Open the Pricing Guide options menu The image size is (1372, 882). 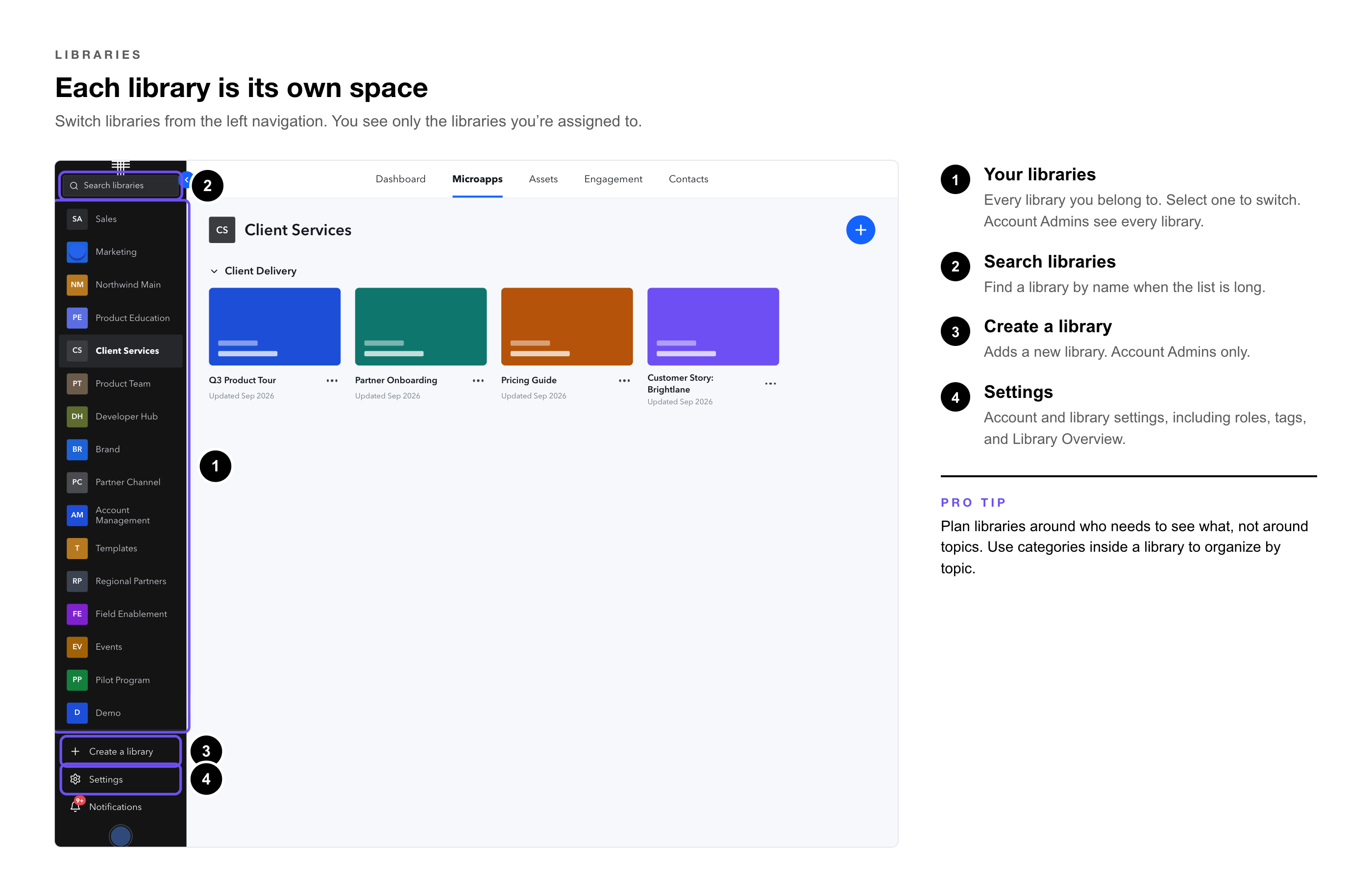point(624,381)
